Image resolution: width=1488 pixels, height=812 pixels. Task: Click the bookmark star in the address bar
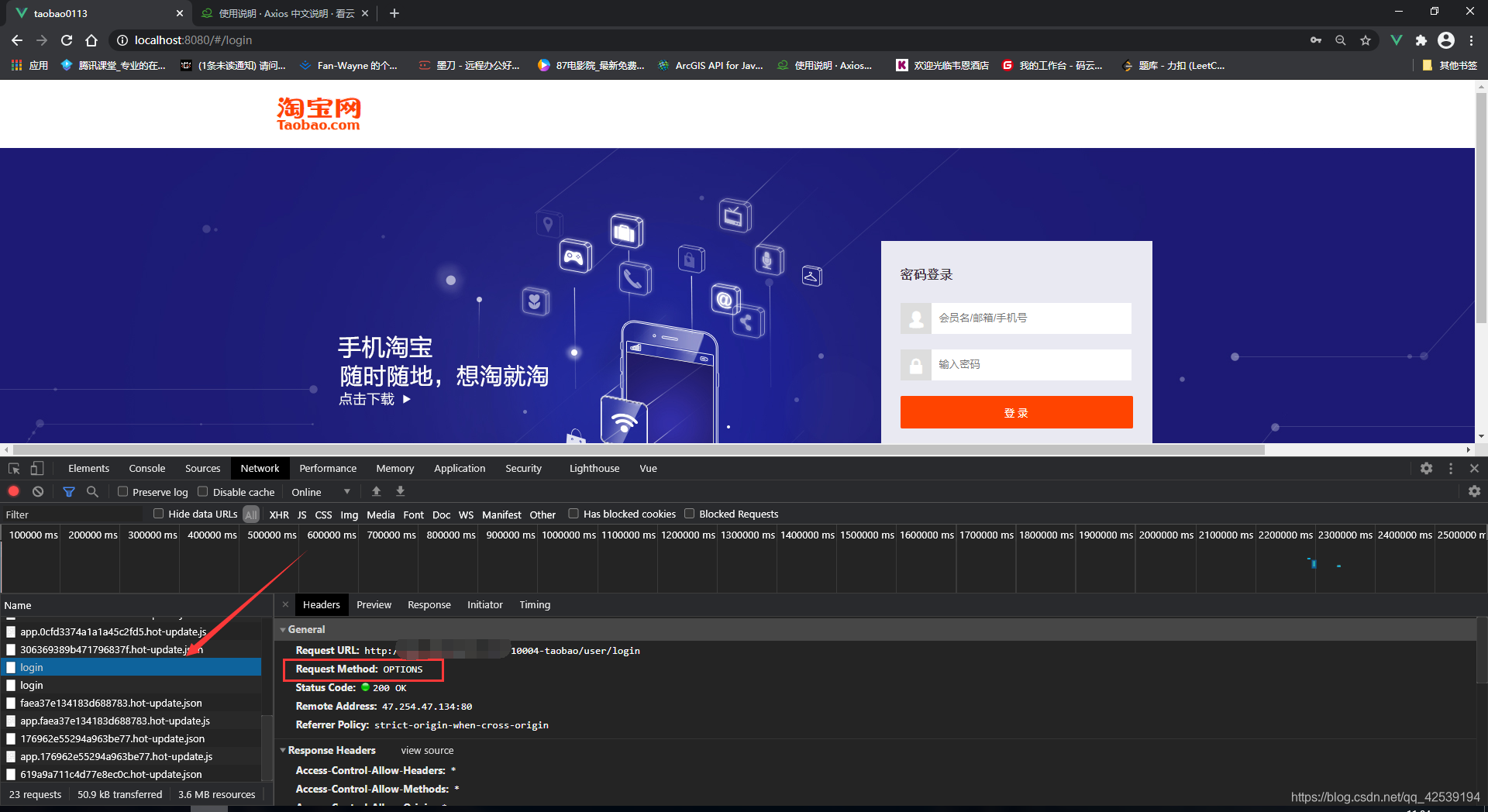1366,40
